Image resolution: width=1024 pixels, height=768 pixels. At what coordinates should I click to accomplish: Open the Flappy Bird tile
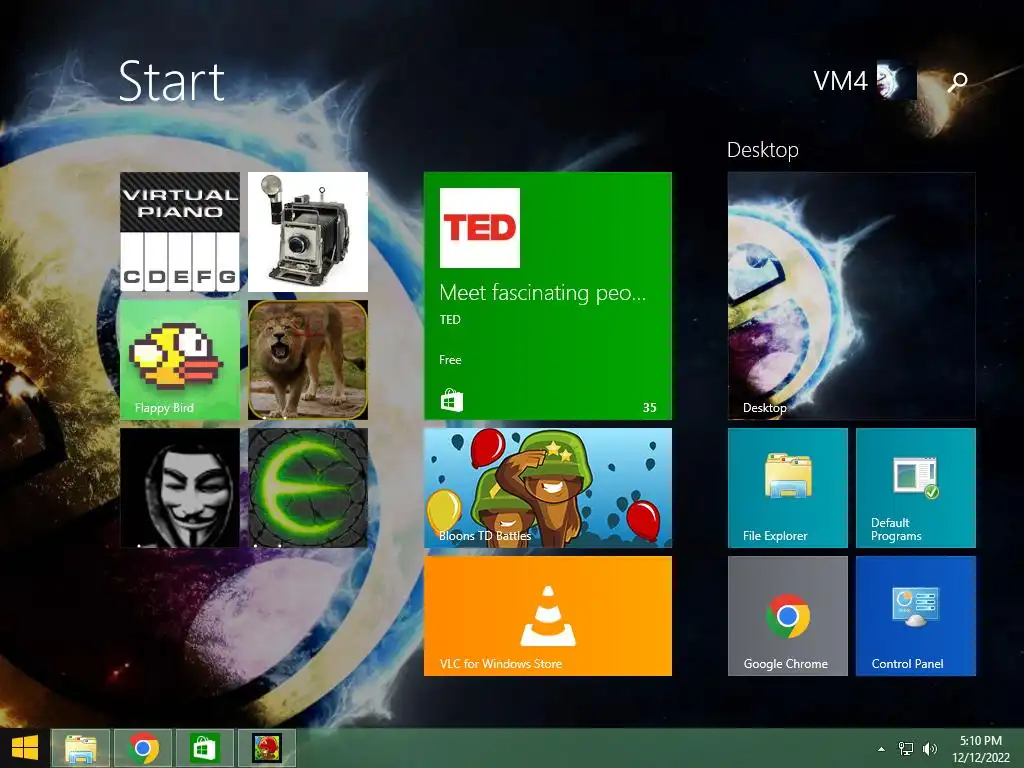(x=180, y=360)
